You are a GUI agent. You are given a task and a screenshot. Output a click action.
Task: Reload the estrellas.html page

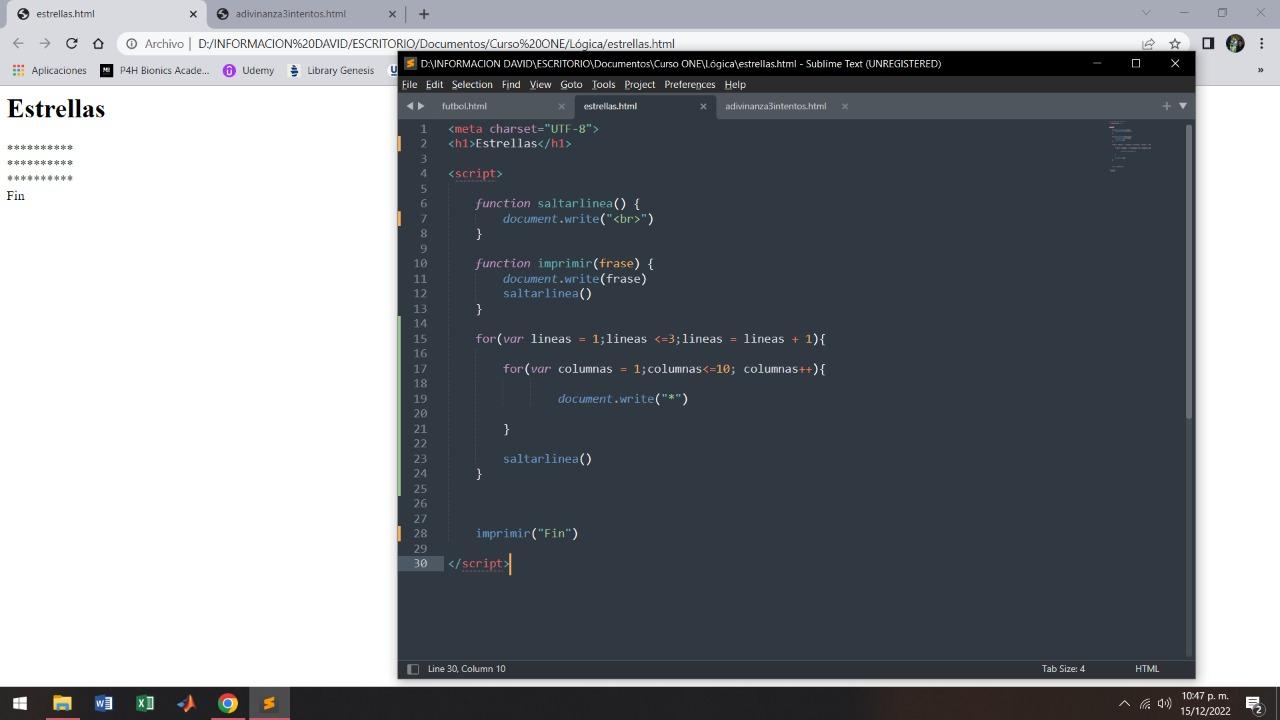point(72,43)
